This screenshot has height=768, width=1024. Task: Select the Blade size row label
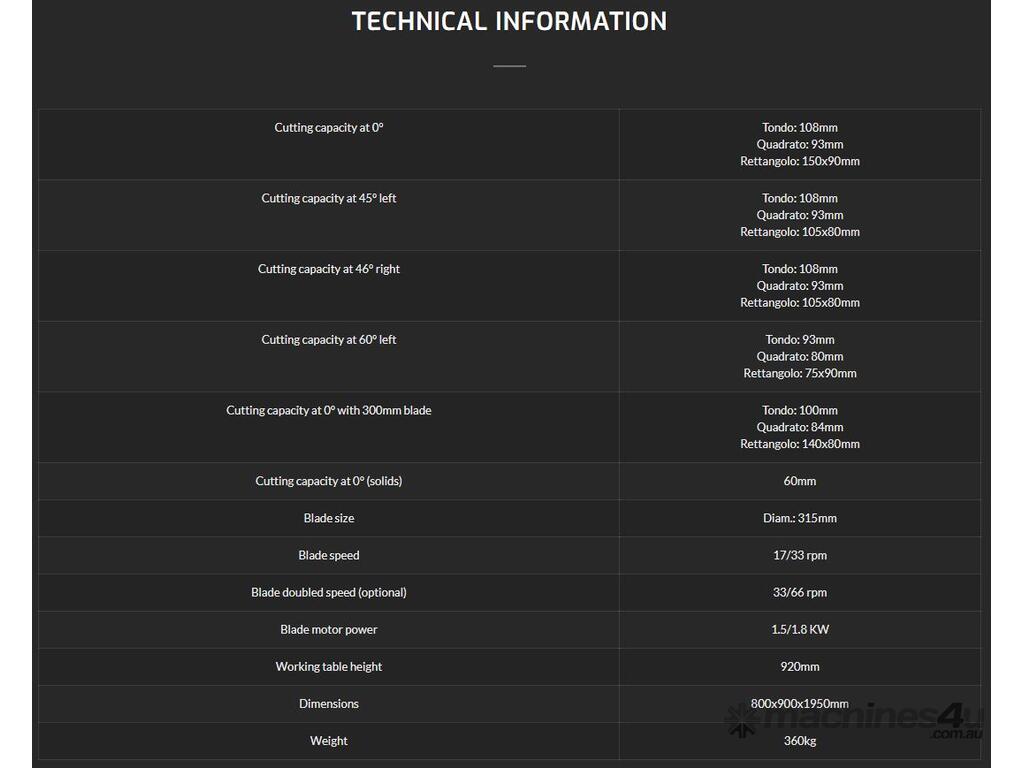(x=329, y=518)
